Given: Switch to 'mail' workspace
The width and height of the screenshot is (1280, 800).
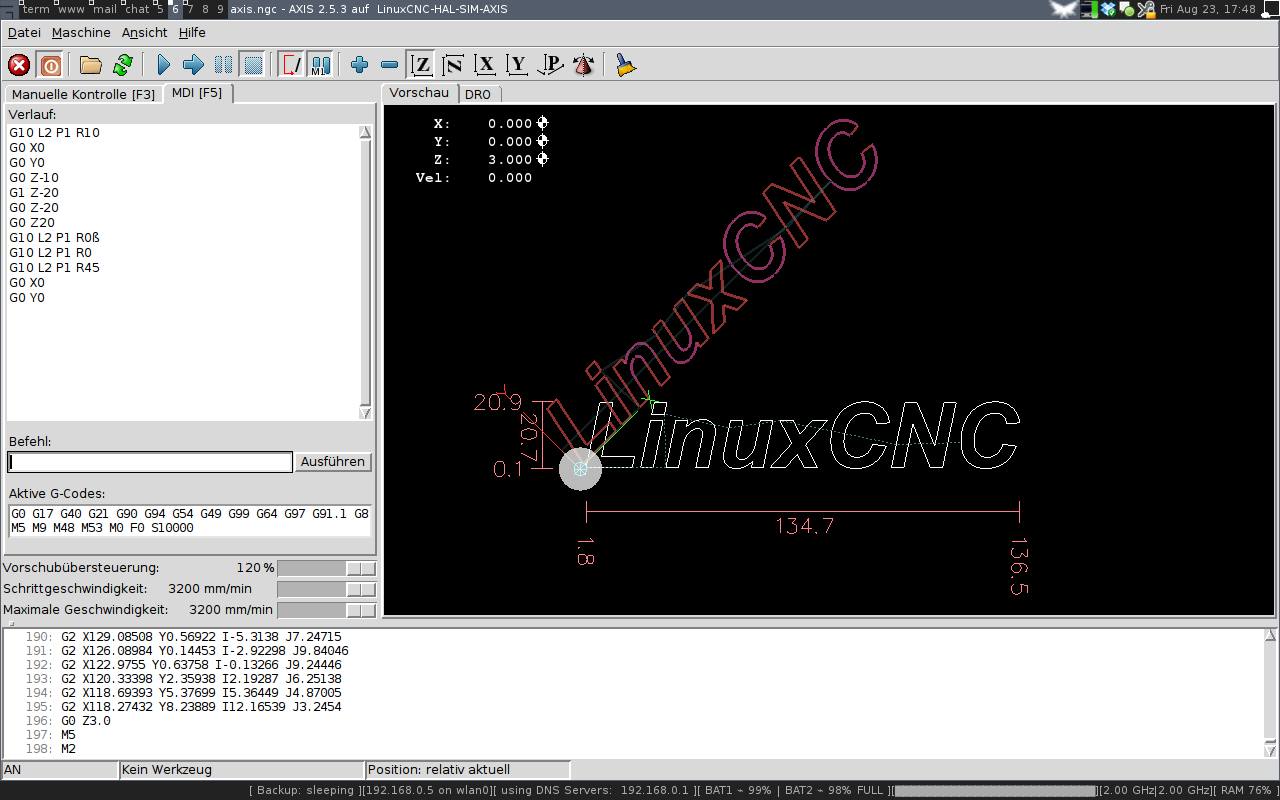Looking at the screenshot, I should 105,9.
